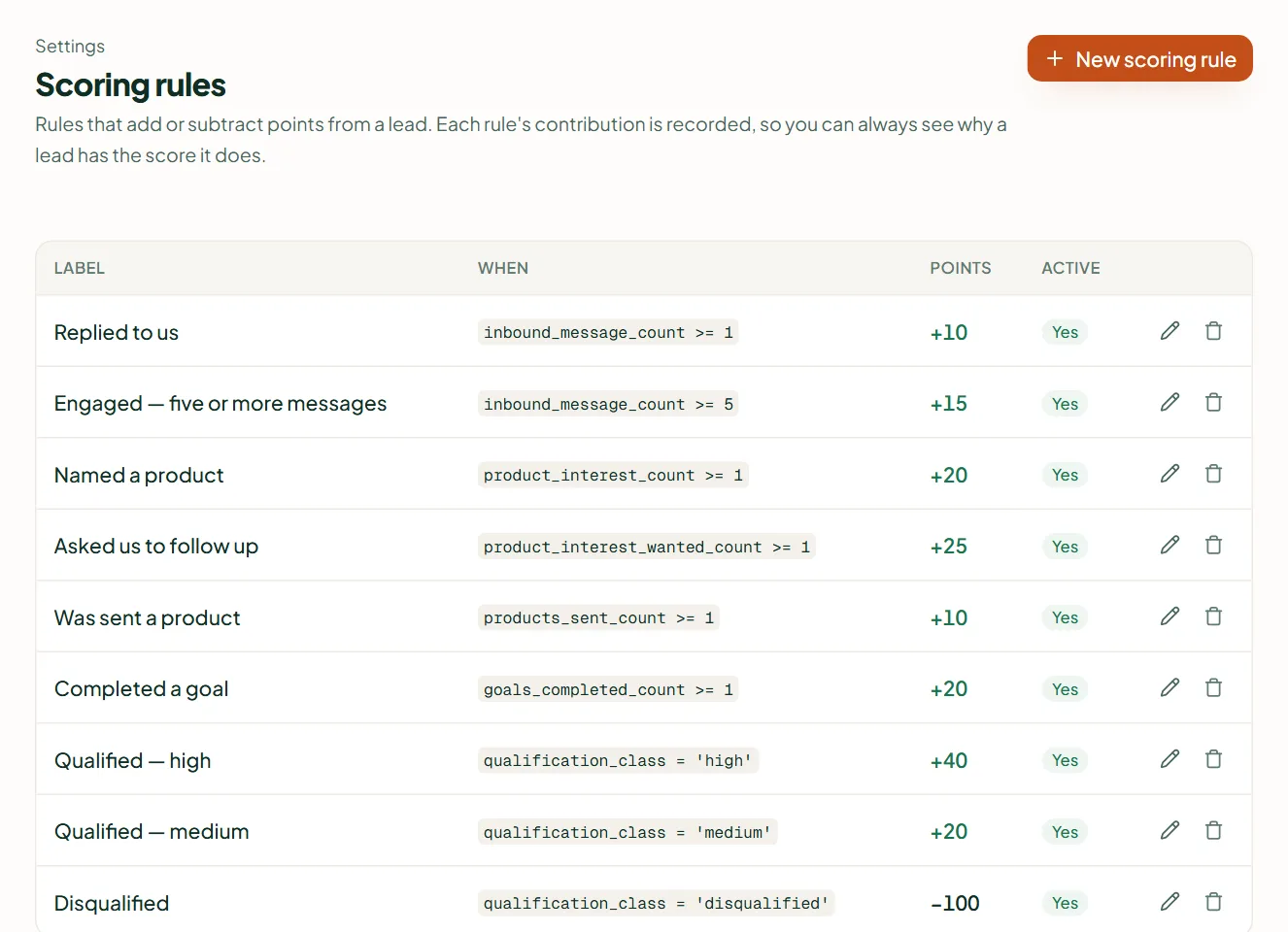
Task: Edit the 'Named a product' rule
Action: (1169, 474)
